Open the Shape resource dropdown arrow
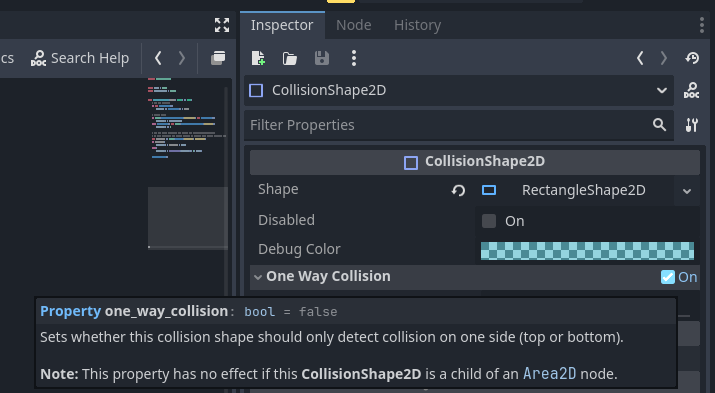This screenshot has height=393, width=715. tap(687, 191)
